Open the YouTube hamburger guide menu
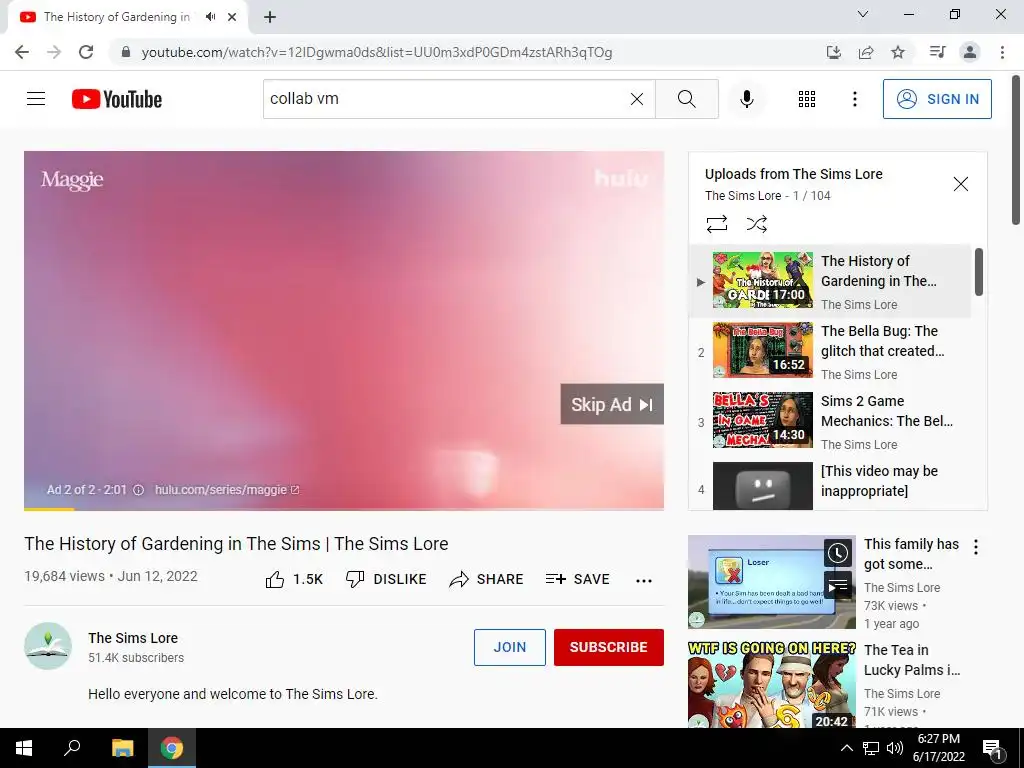Image resolution: width=1024 pixels, height=768 pixels. click(36, 99)
